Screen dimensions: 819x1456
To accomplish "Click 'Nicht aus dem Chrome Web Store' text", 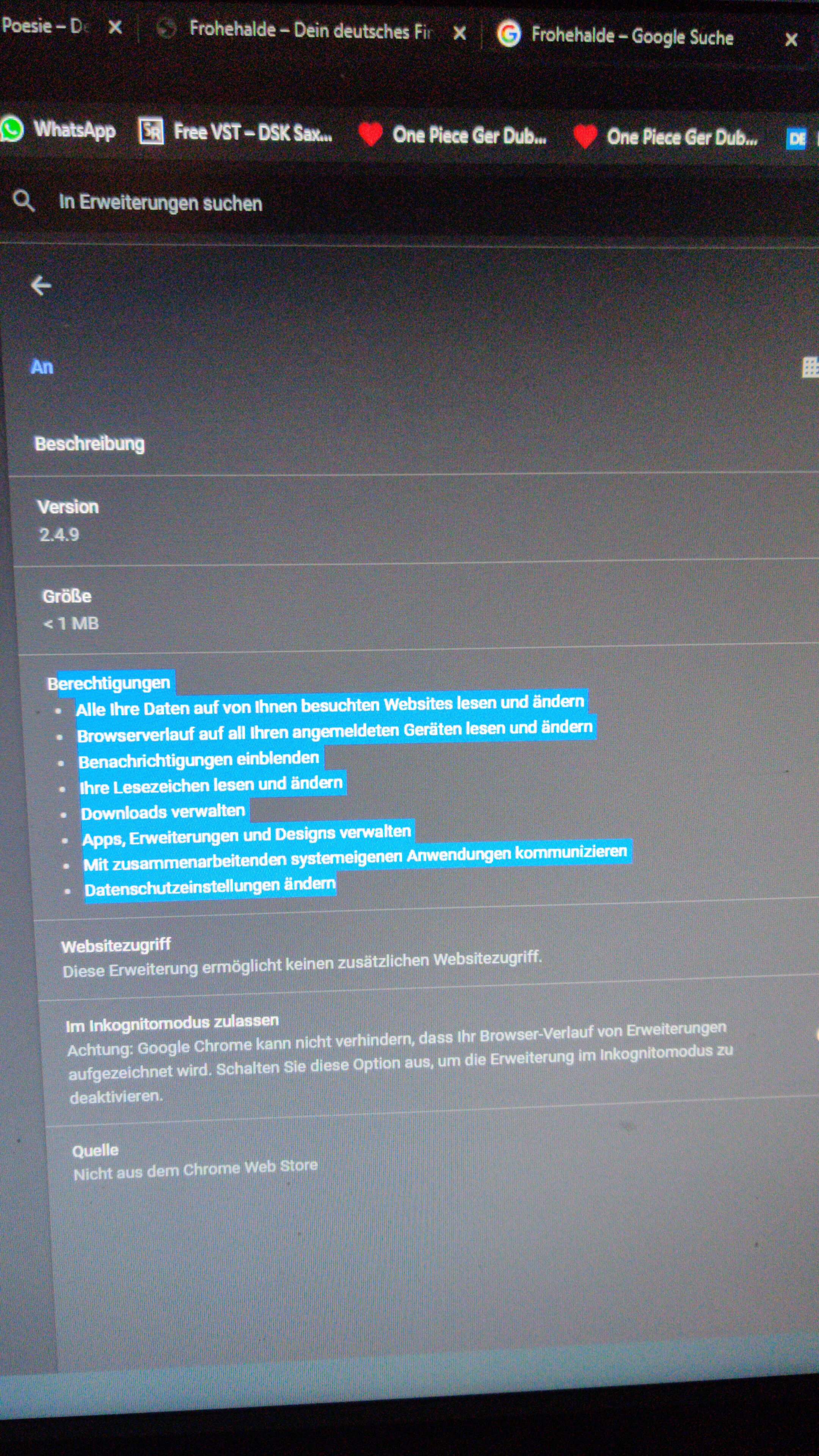I will 196,1169.
